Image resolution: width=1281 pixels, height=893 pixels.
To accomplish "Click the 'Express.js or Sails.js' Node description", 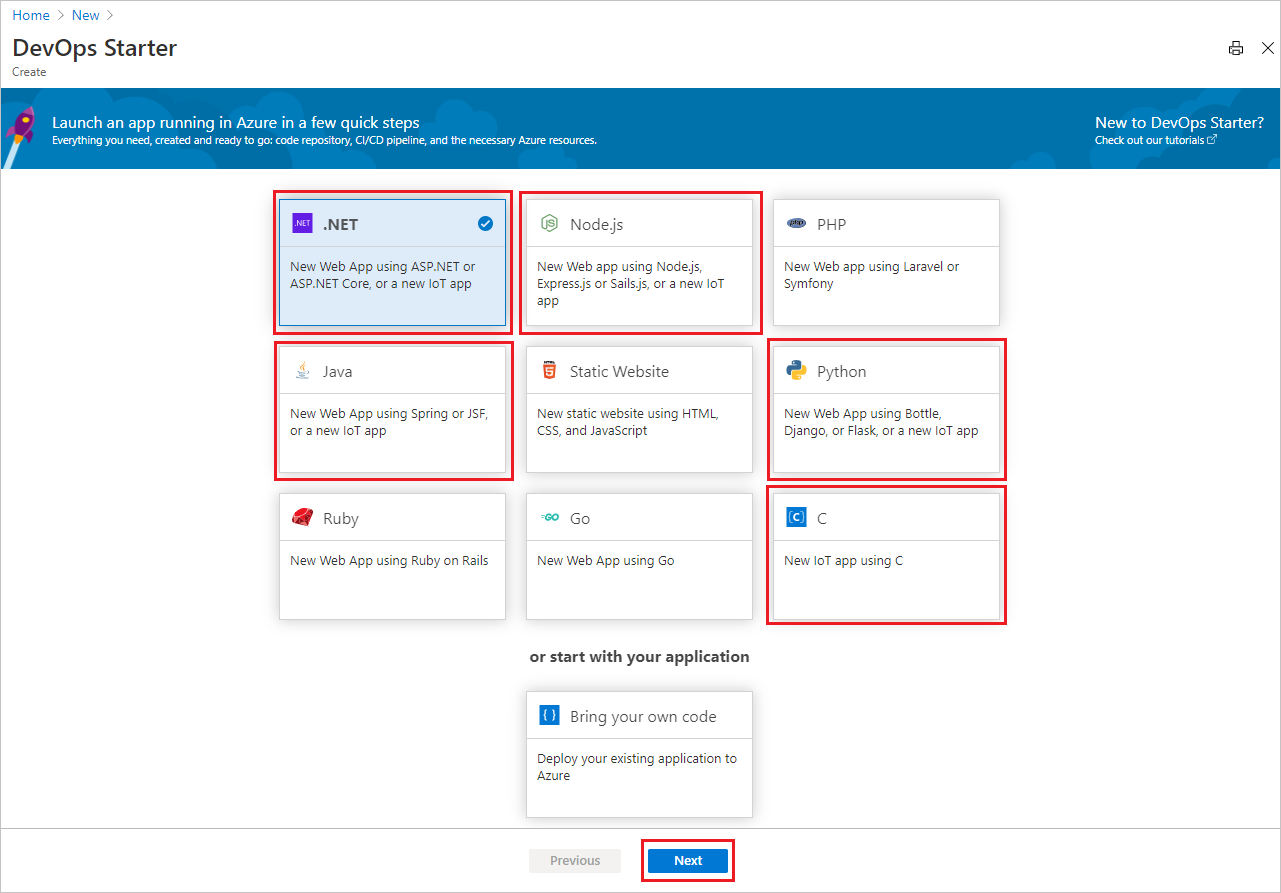I will [x=630, y=283].
